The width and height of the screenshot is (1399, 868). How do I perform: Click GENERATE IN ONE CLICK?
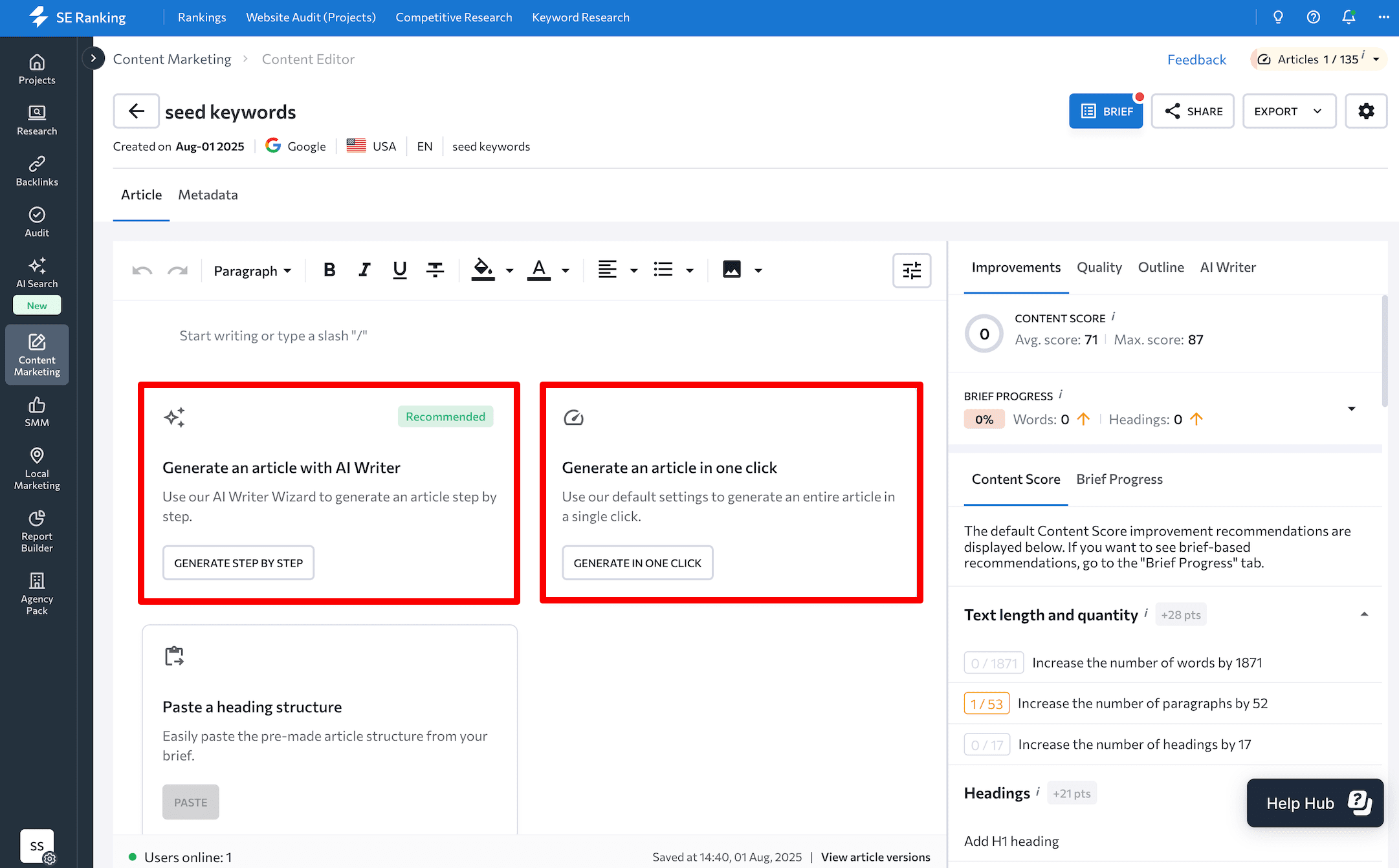pyautogui.click(x=637, y=563)
